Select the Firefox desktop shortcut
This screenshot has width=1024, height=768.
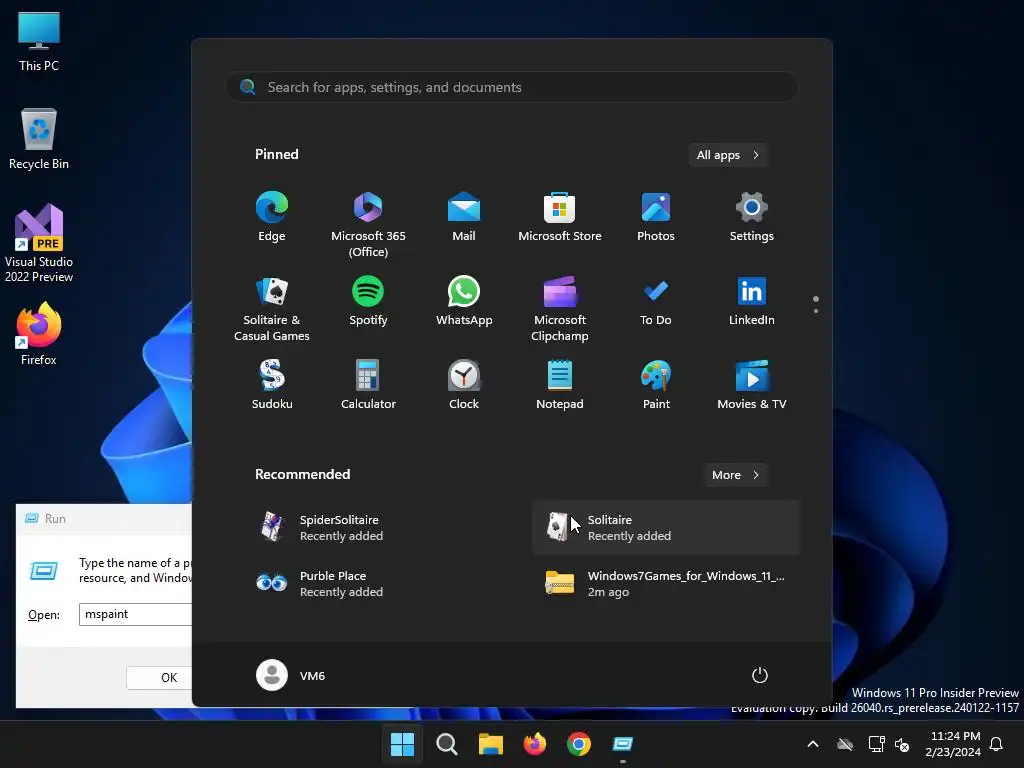39,334
